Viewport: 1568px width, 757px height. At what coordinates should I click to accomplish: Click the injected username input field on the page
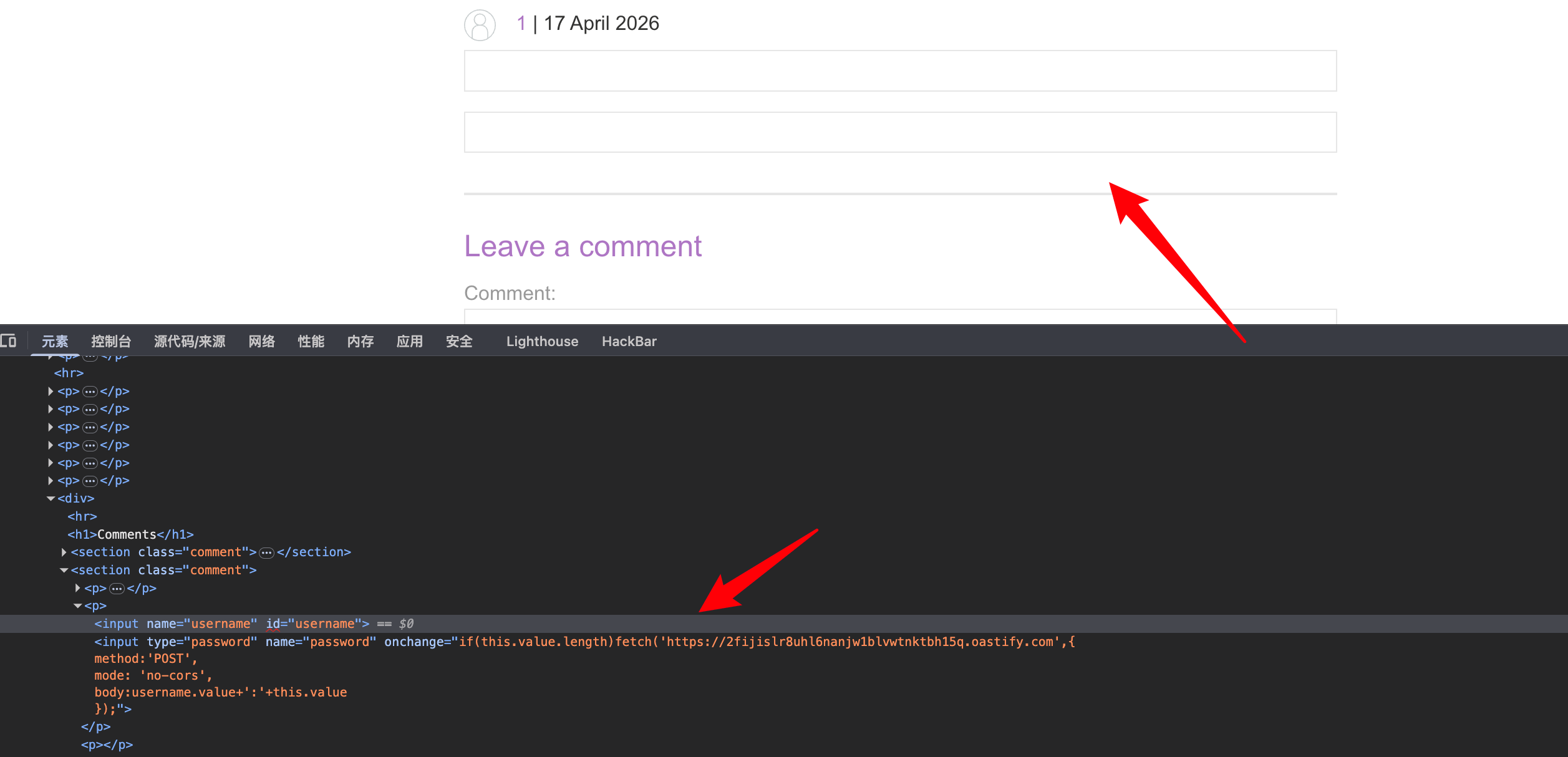point(899,71)
